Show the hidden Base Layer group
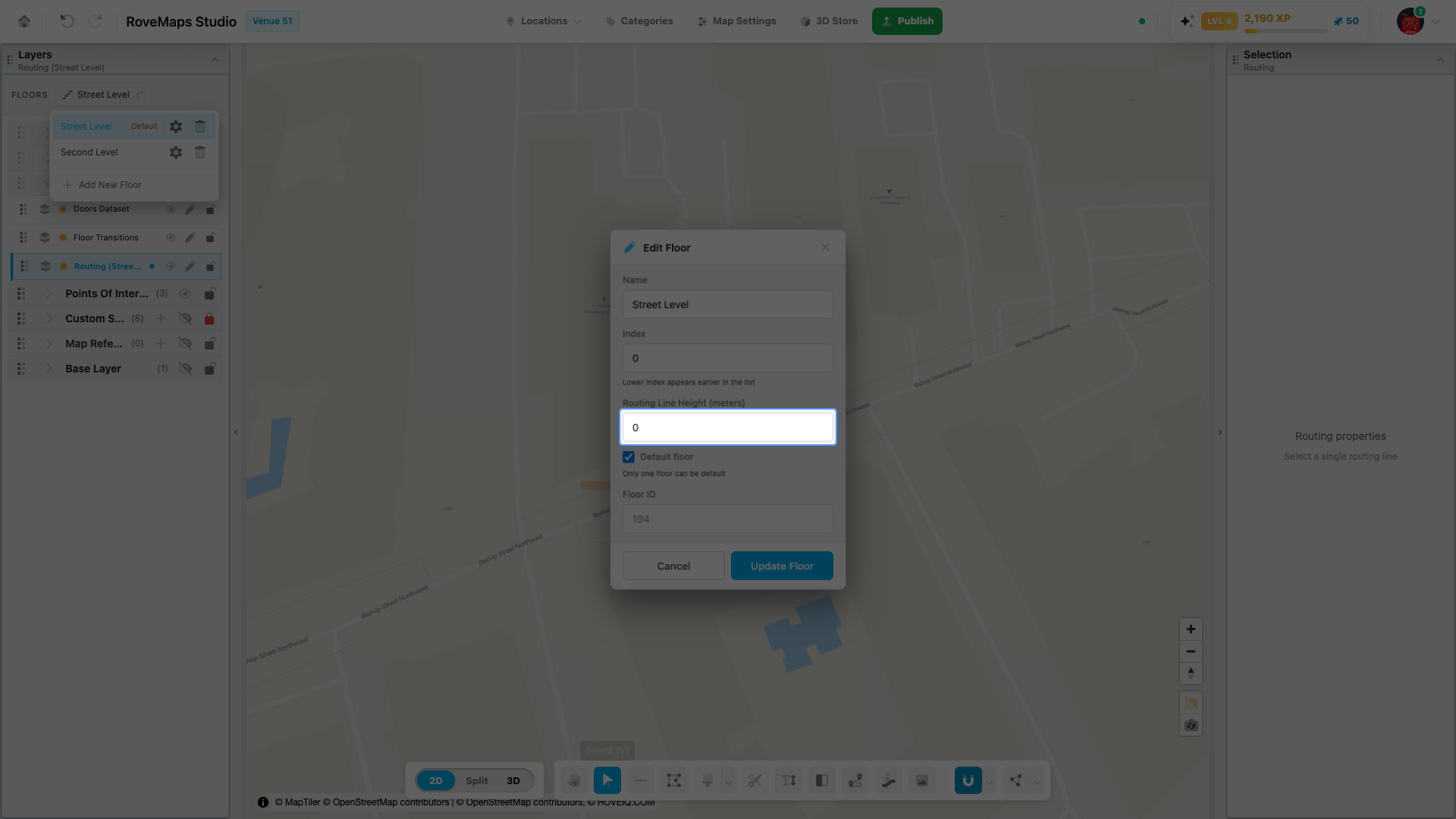Screen dimensions: 1456x819 [x=185, y=369]
